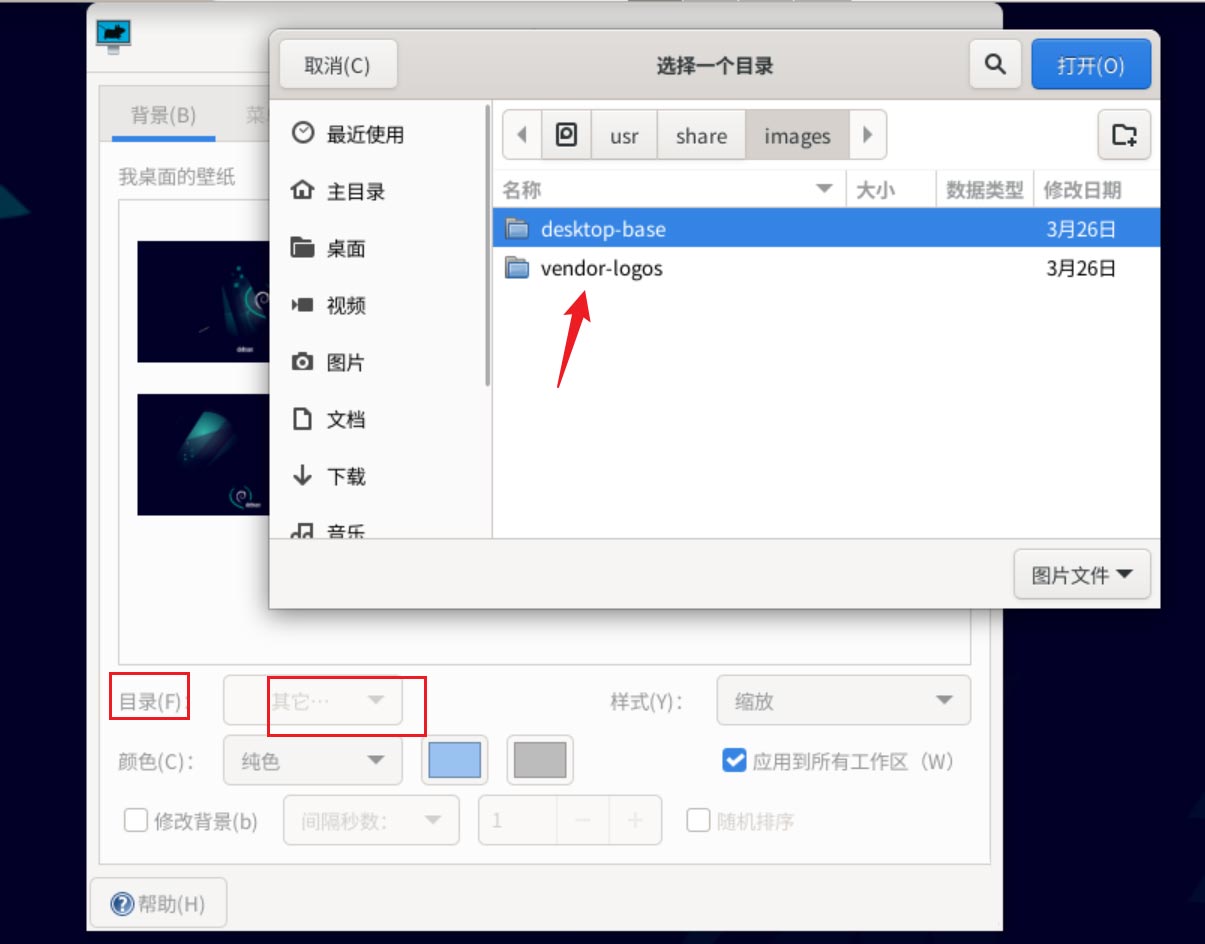This screenshot has width=1205, height=944.
Task: Select the desktop-base folder name
Action: [603, 229]
